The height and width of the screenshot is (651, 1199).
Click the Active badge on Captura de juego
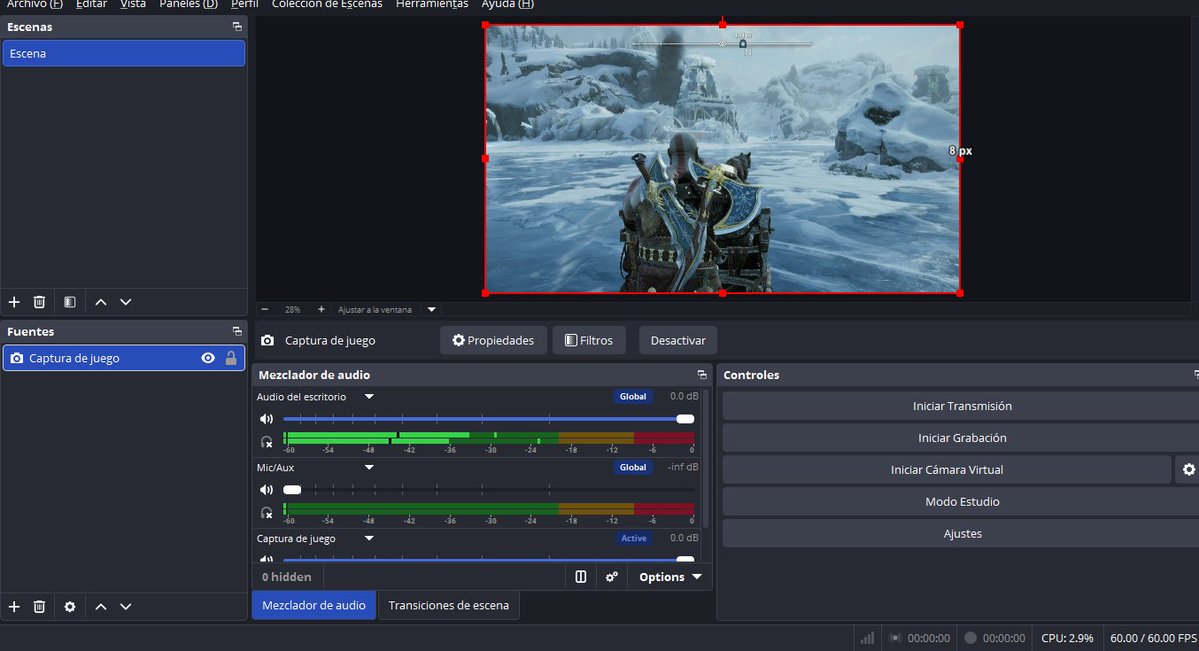[633, 539]
